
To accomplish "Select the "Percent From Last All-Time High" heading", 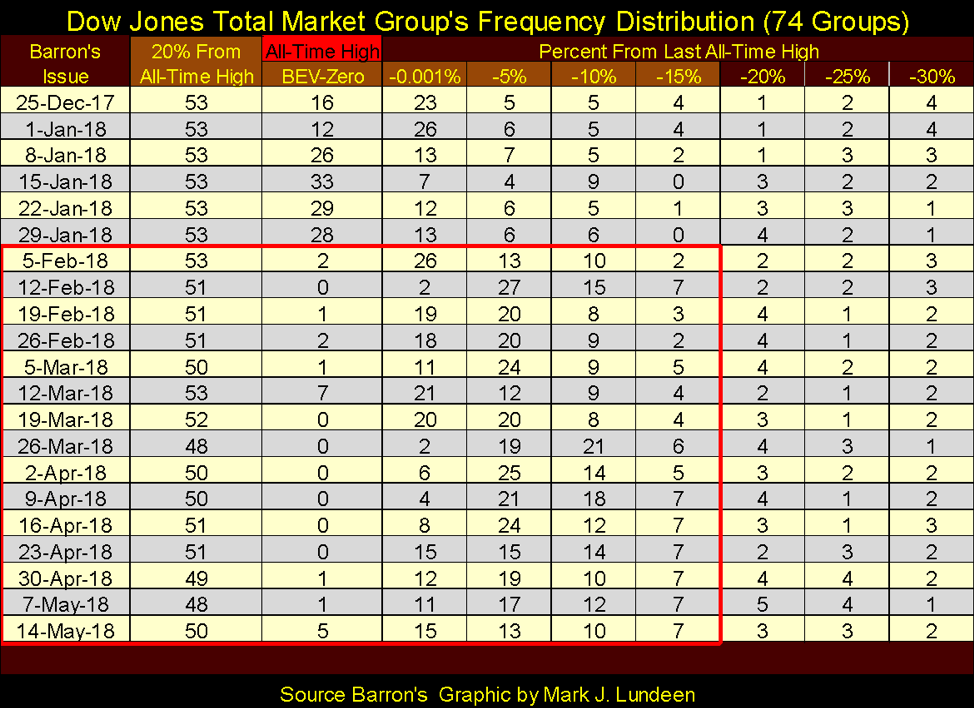I will [x=678, y=51].
